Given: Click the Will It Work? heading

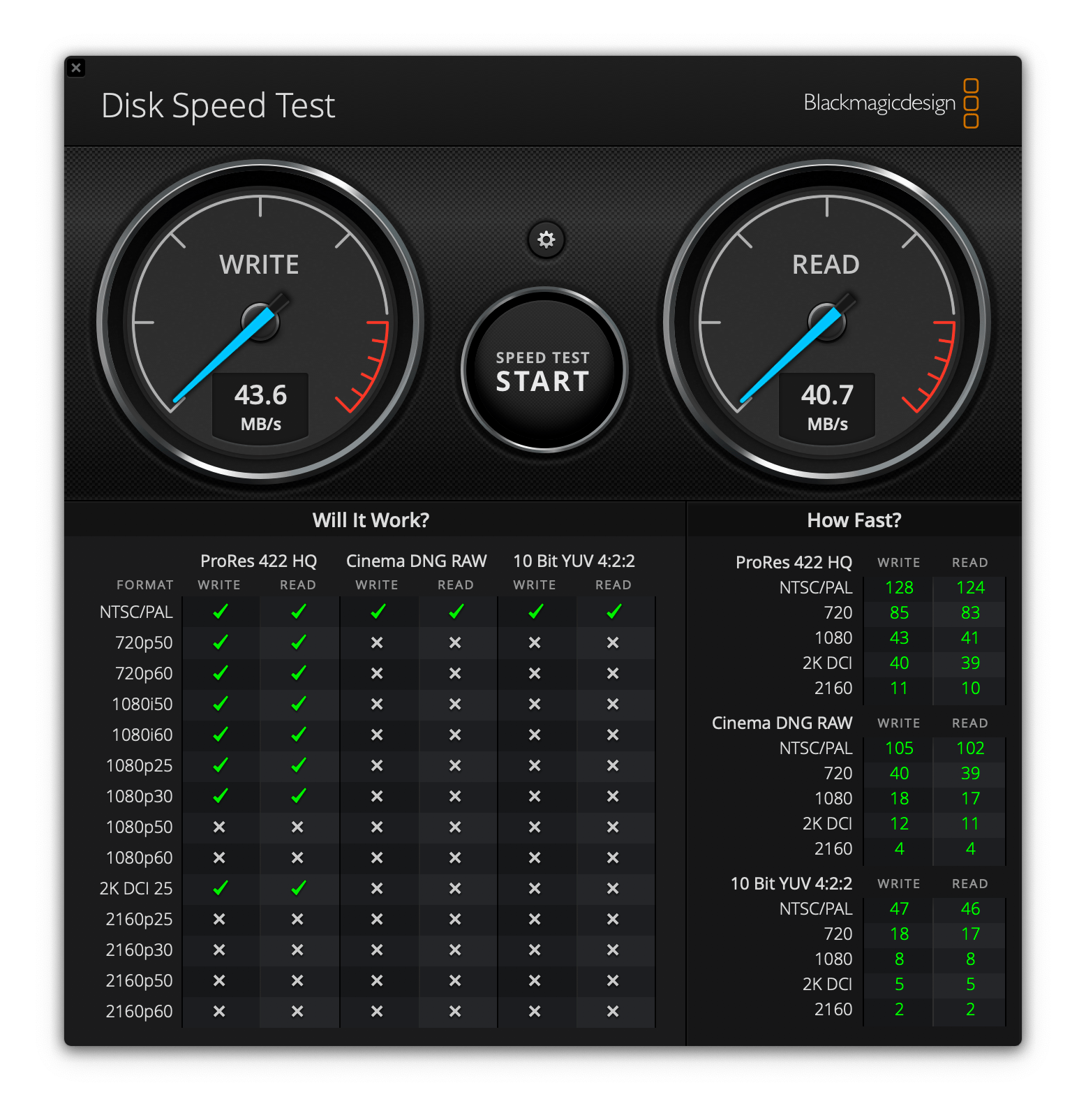Looking at the screenshot, I should (371, 520).
